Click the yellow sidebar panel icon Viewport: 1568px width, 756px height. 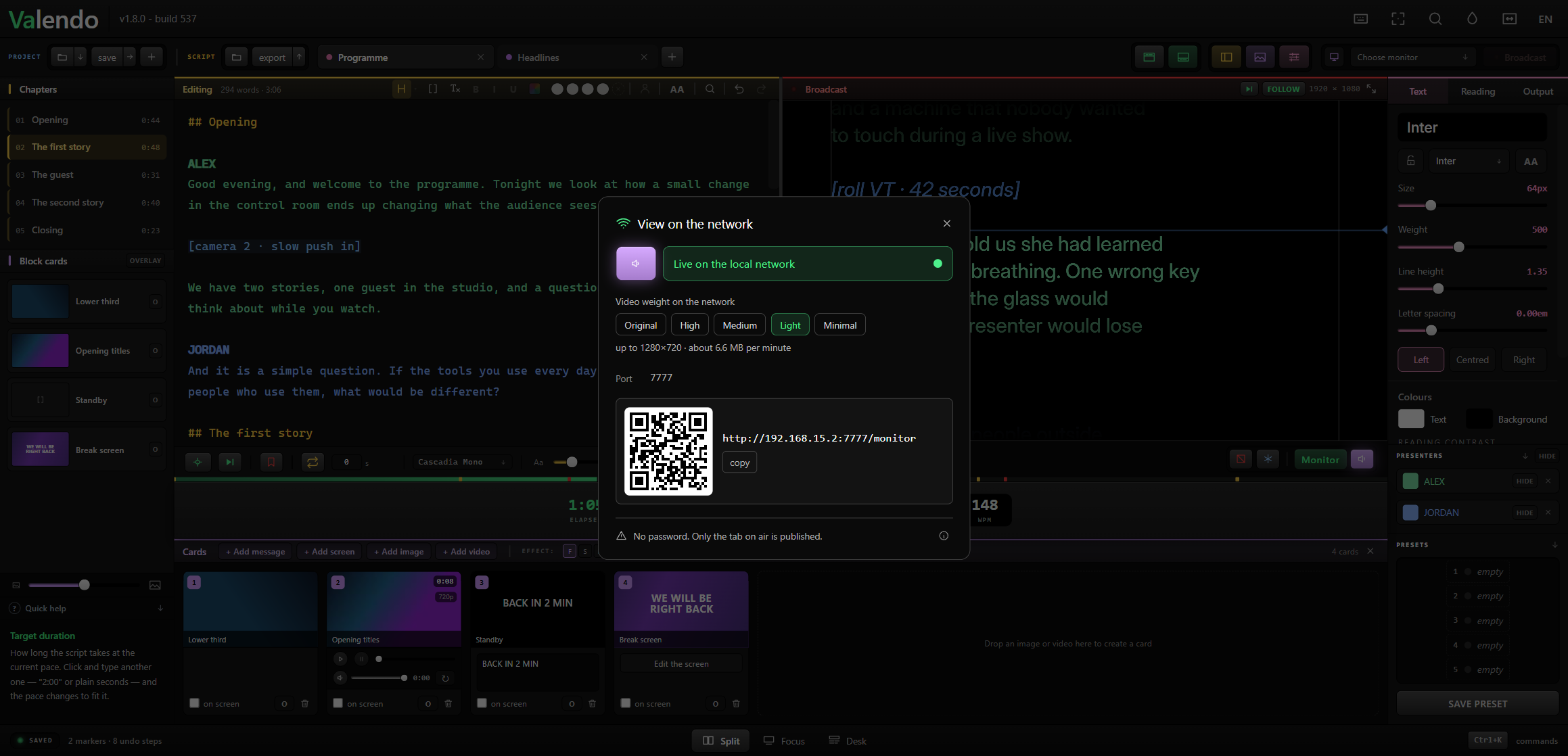(x=1226, y=57)
